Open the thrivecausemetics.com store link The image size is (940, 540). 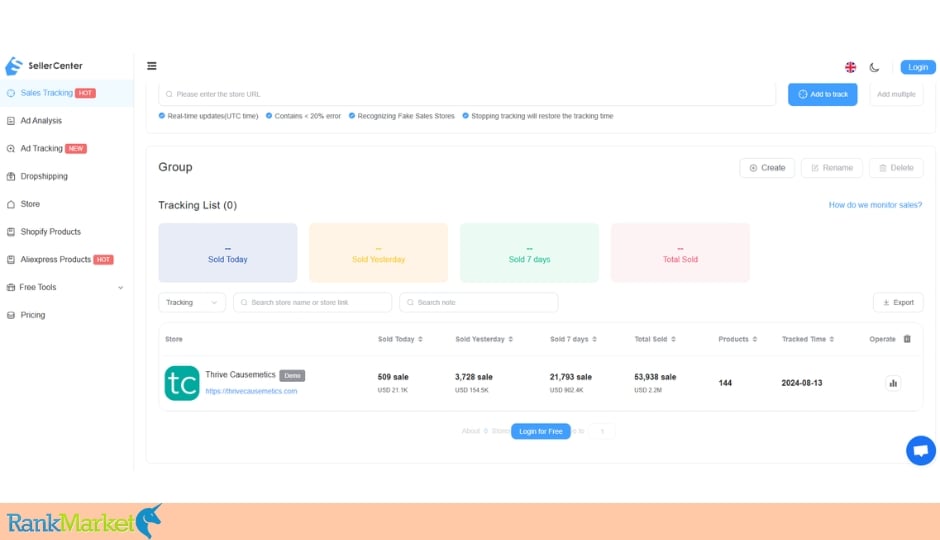(x=251, y=391)
